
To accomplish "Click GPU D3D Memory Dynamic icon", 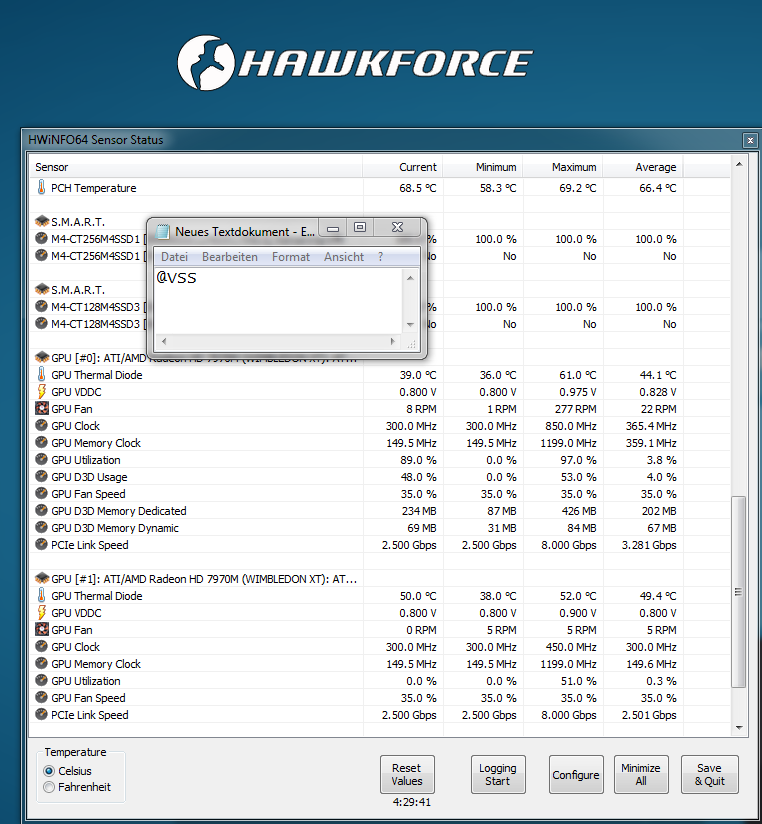I will coord(42,527).
